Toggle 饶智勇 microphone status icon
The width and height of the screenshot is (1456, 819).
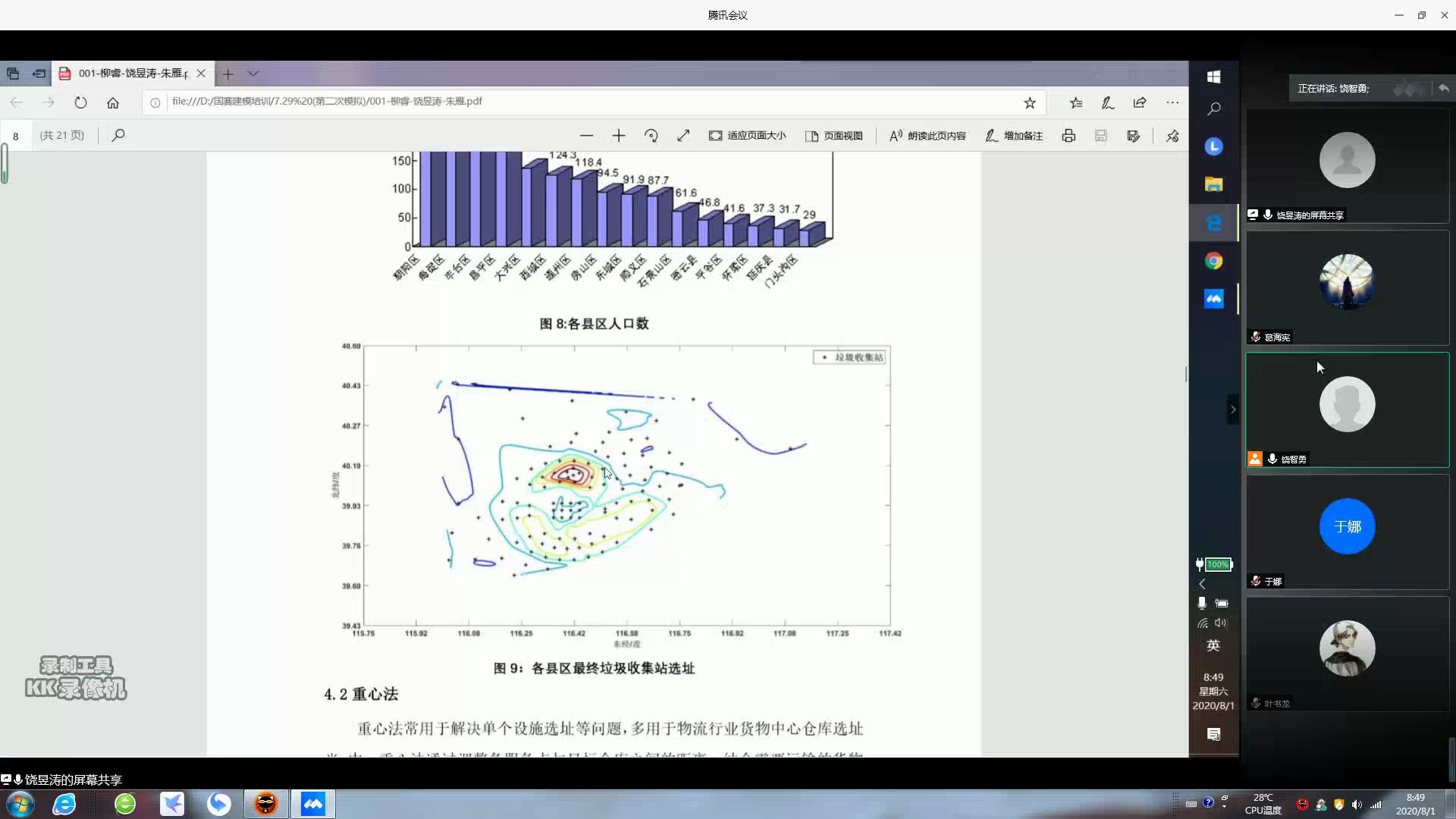[1272, 459]
